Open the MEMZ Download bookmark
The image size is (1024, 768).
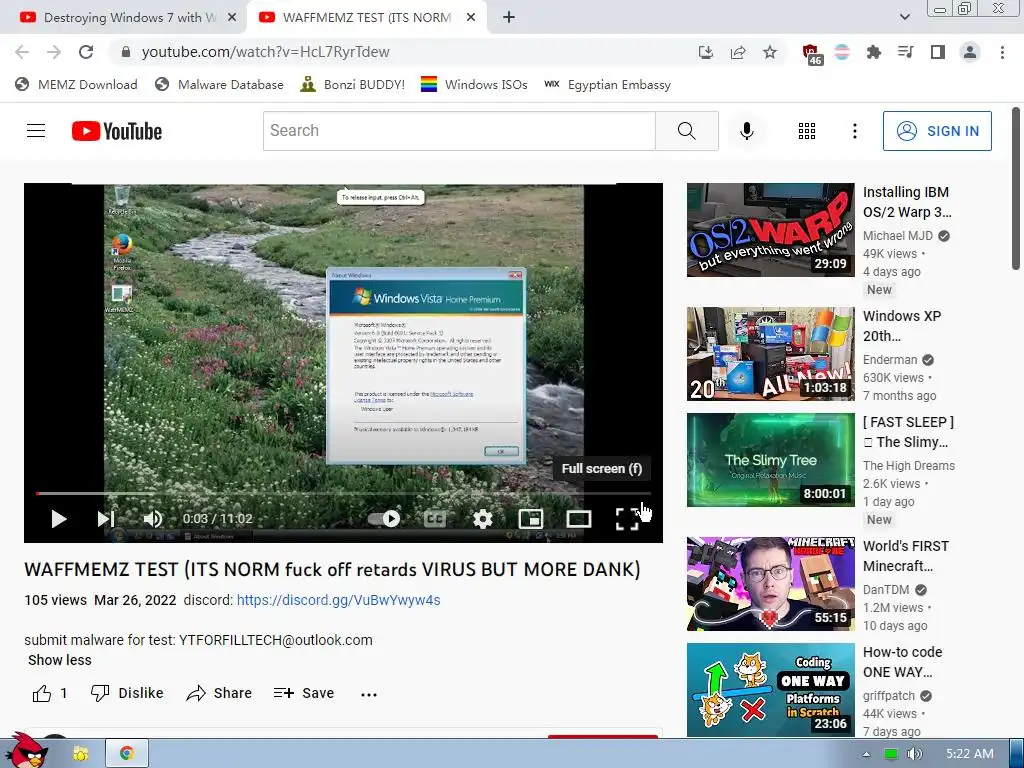(76, 85)
